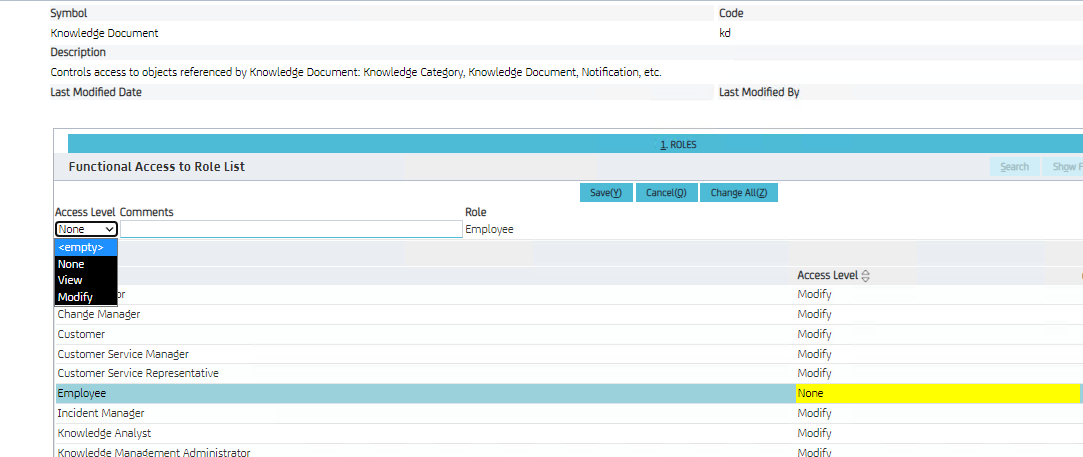Switch to the 1. ROLES tab
The height and width of the screenshot is (457, 1083).
pyautogui.click(x=678, y=144)
